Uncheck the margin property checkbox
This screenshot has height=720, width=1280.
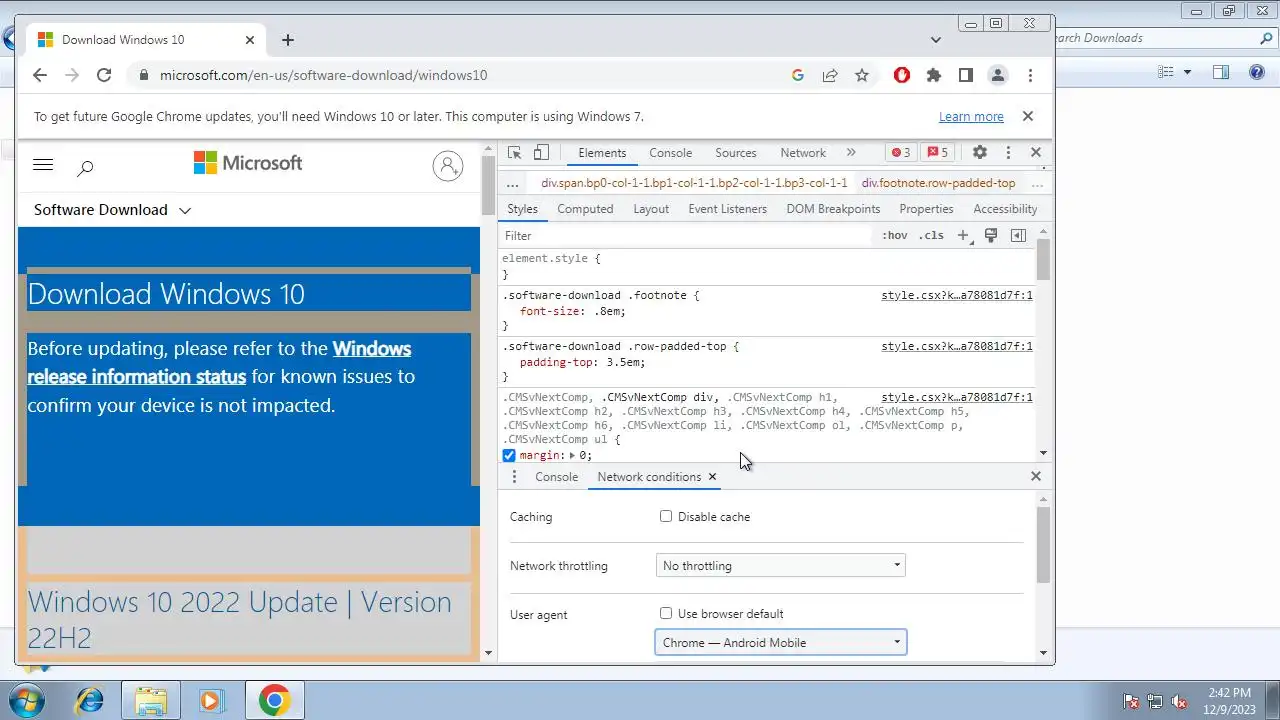[509, 456]
